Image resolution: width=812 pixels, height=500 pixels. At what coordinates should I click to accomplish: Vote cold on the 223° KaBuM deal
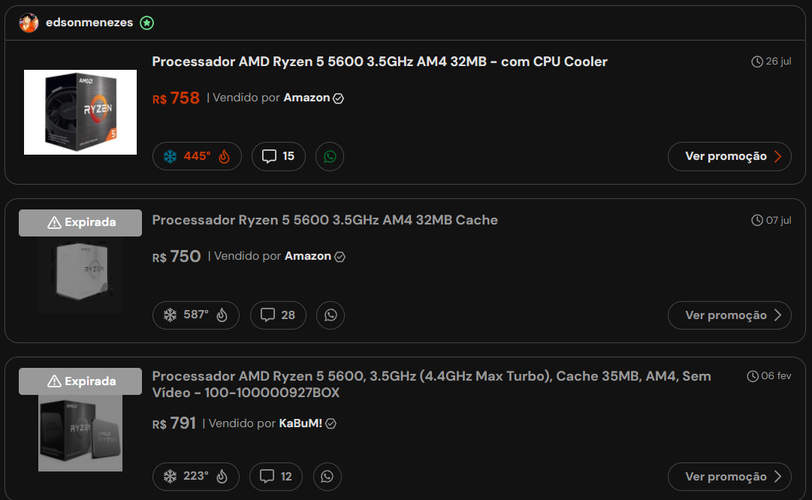pos(170,476)
